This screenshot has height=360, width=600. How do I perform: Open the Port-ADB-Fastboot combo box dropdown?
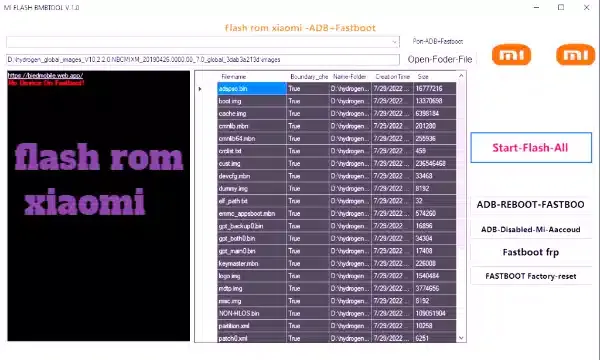tap(395, 42)
